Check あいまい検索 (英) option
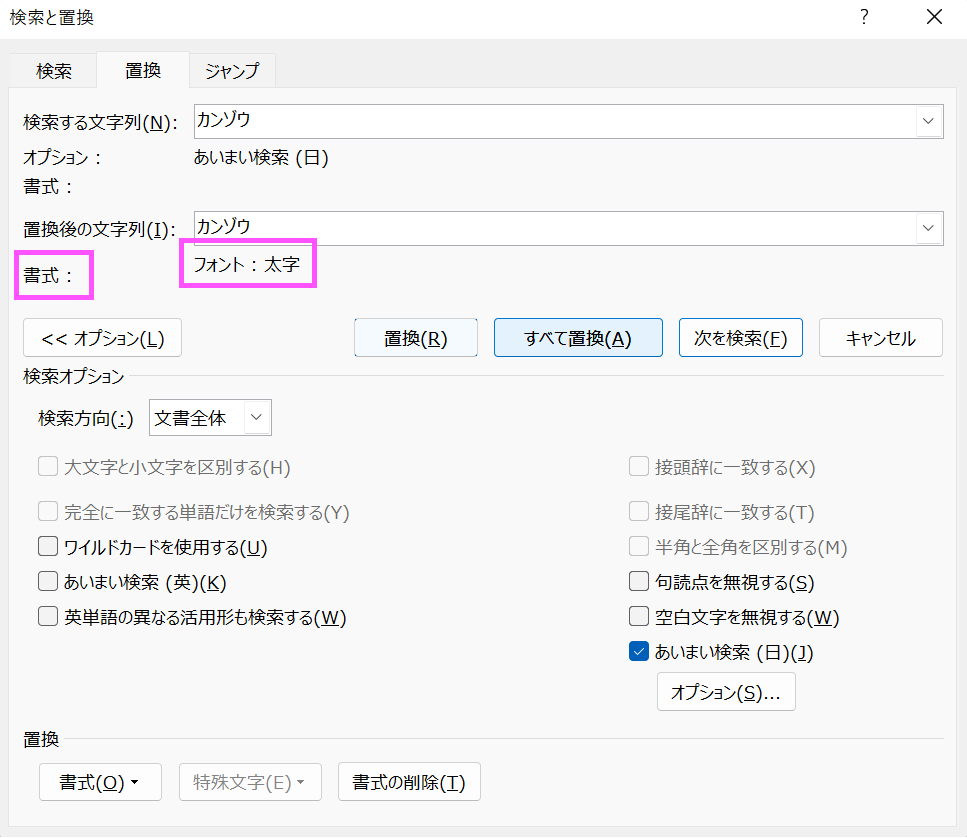The height and width of the screenshot is (838, 967). pos(48,581)
